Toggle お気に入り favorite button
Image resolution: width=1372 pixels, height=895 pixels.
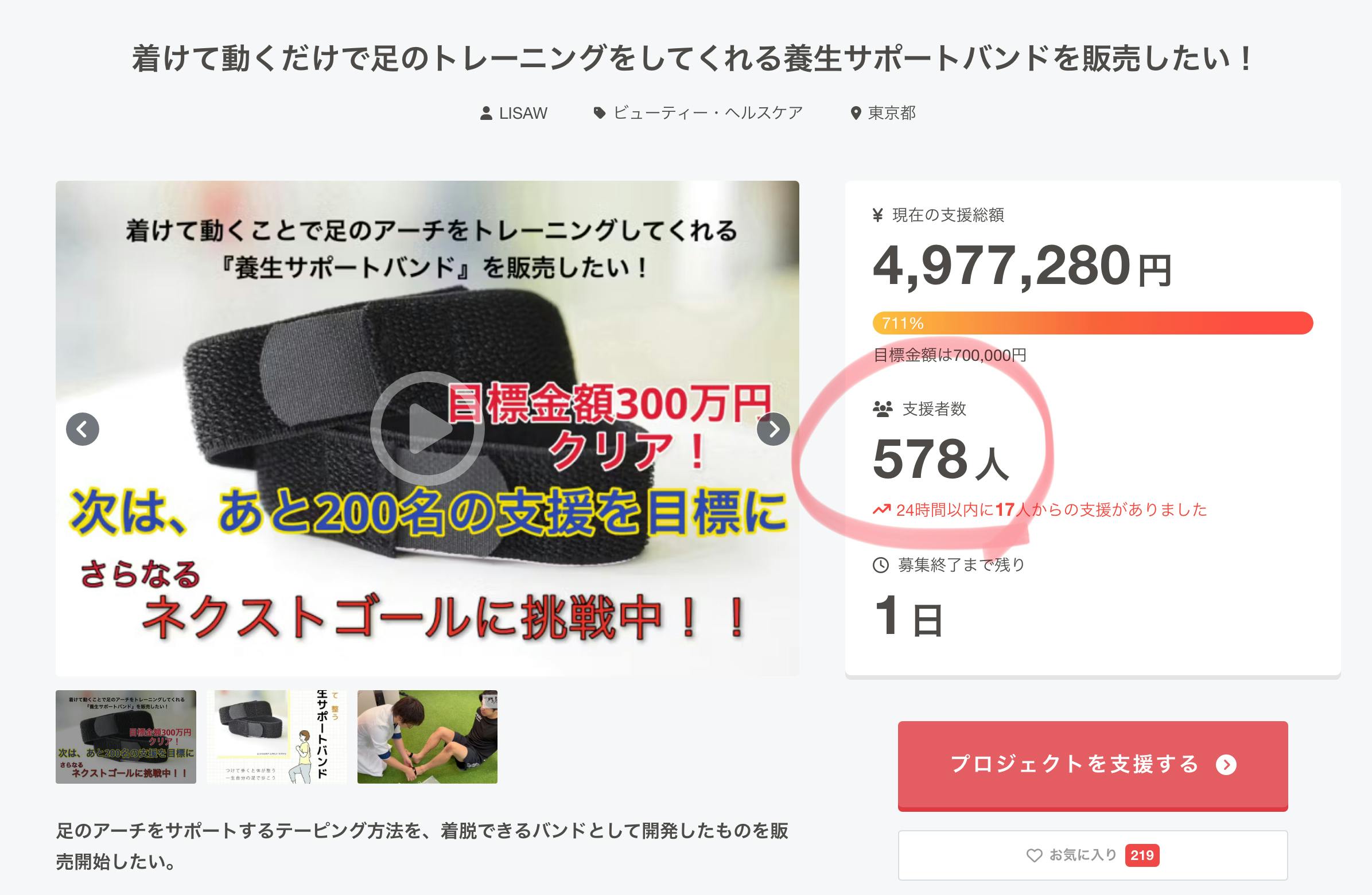pos(1093,855)
